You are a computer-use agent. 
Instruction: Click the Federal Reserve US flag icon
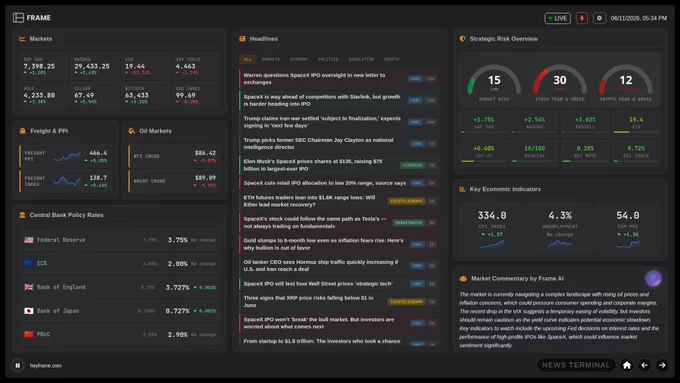coord(29,240)
